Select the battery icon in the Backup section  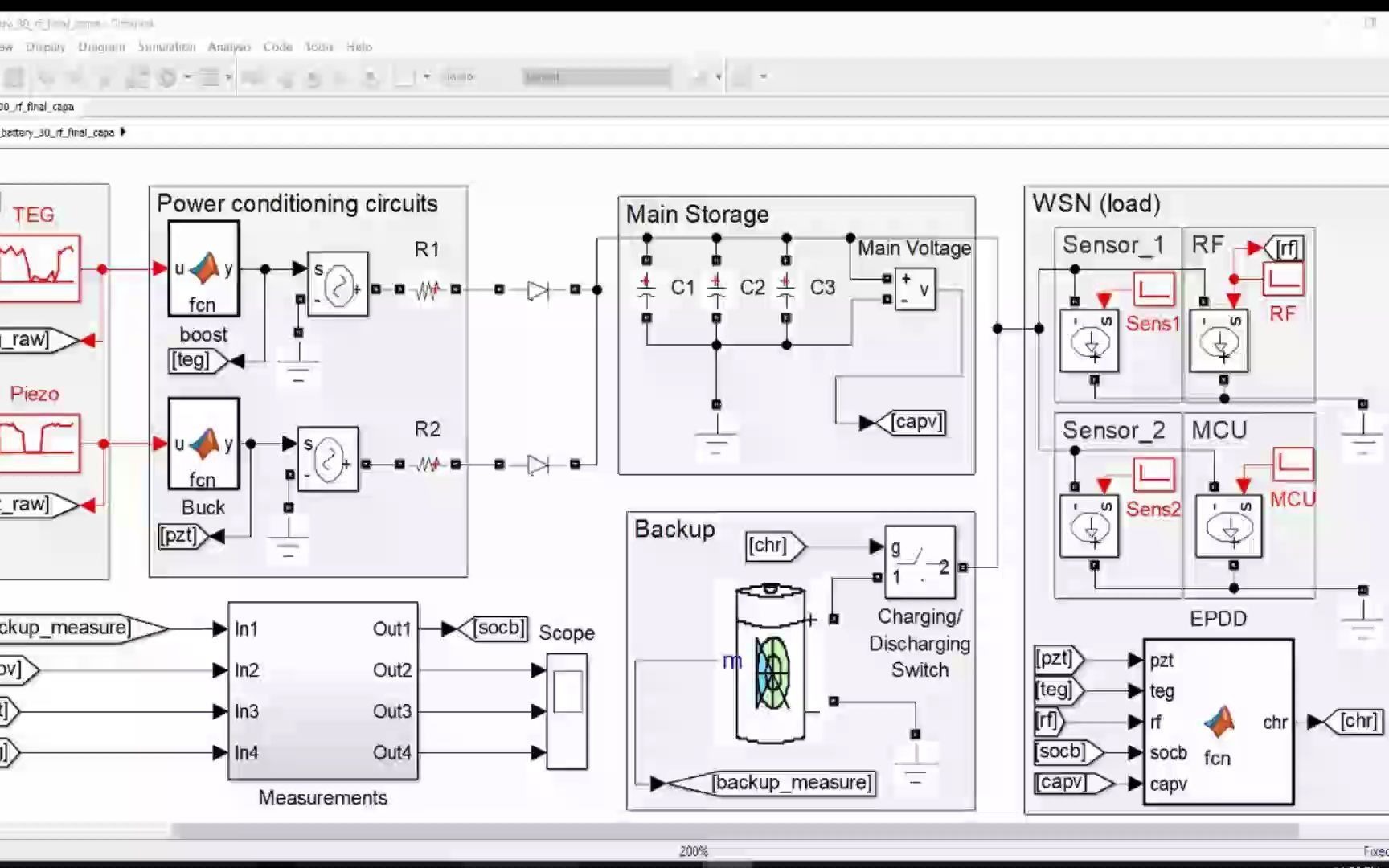[x=772, y=667]
